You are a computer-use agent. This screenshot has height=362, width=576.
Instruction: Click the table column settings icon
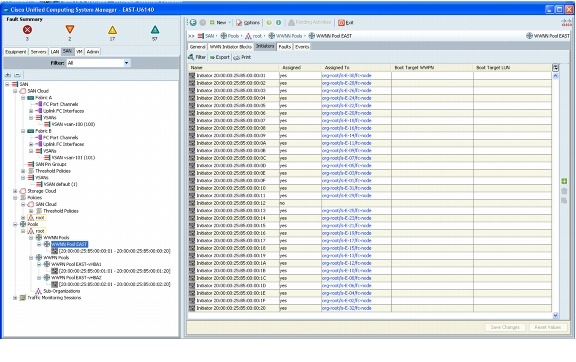click(555, 68)
